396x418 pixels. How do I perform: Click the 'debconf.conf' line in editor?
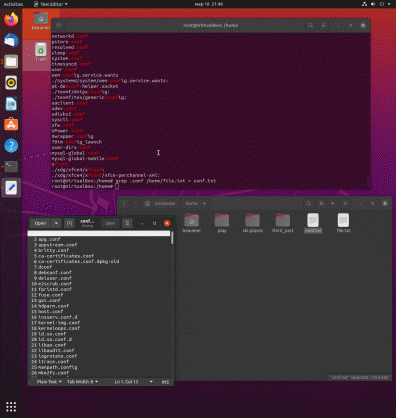[55, 273]
